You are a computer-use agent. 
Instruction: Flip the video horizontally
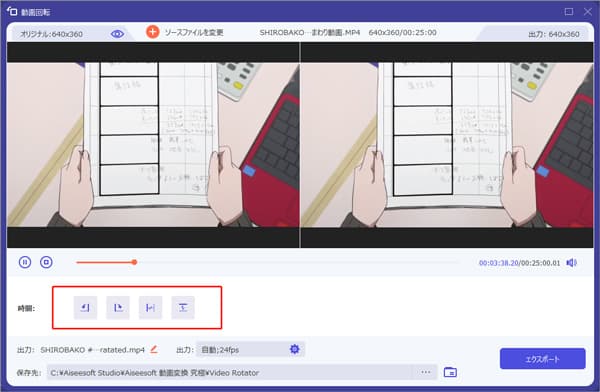[150, 307]
